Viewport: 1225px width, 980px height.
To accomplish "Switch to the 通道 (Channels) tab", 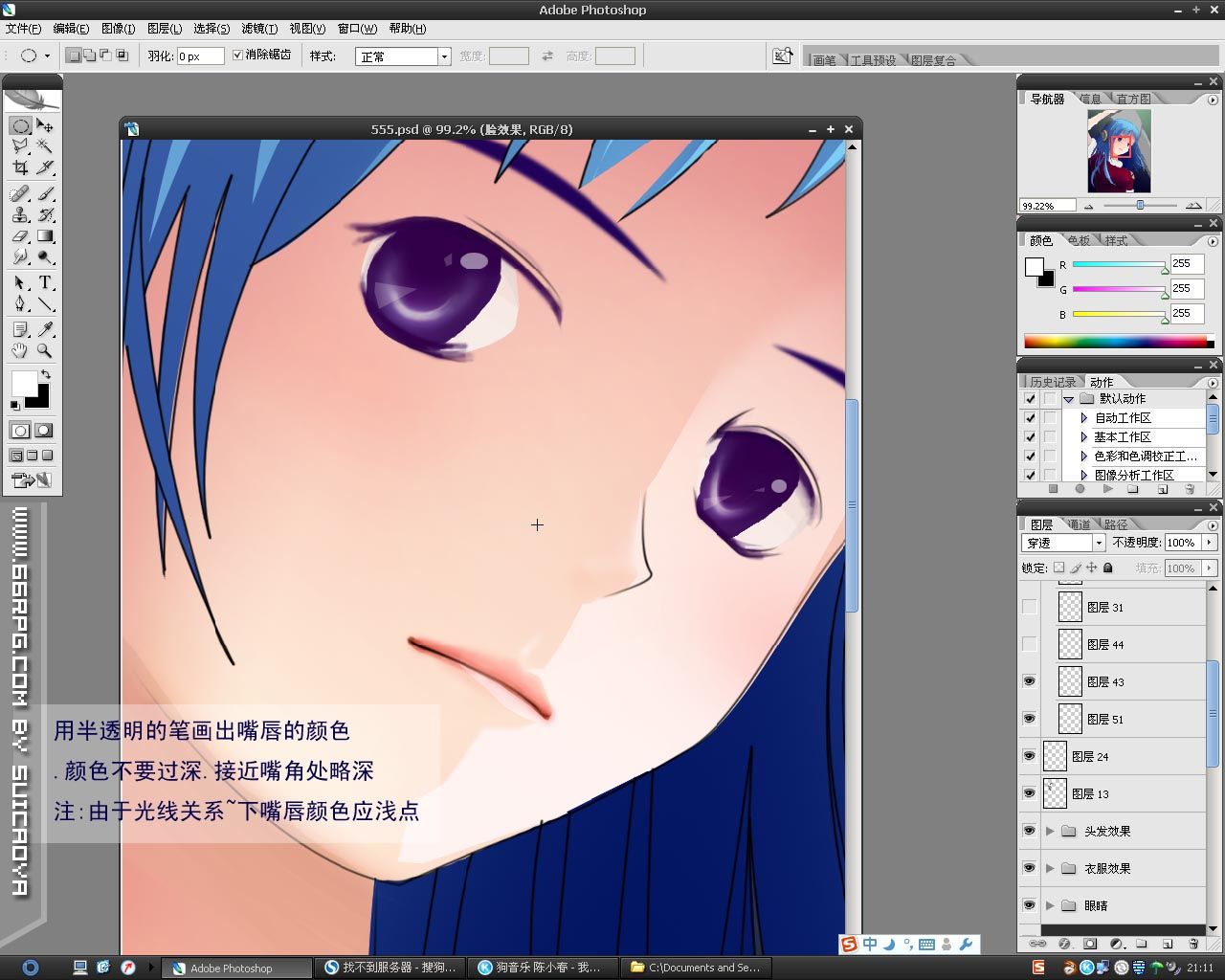I will coord(1079,524).
